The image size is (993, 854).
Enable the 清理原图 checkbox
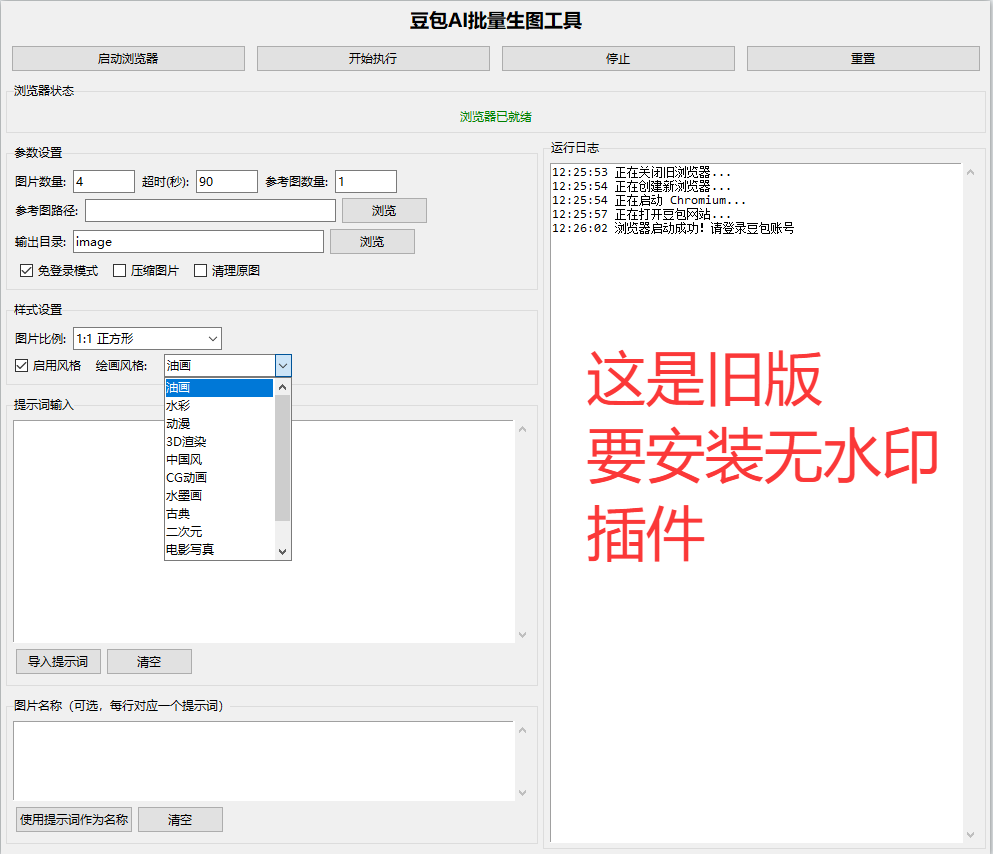point(200,271)
